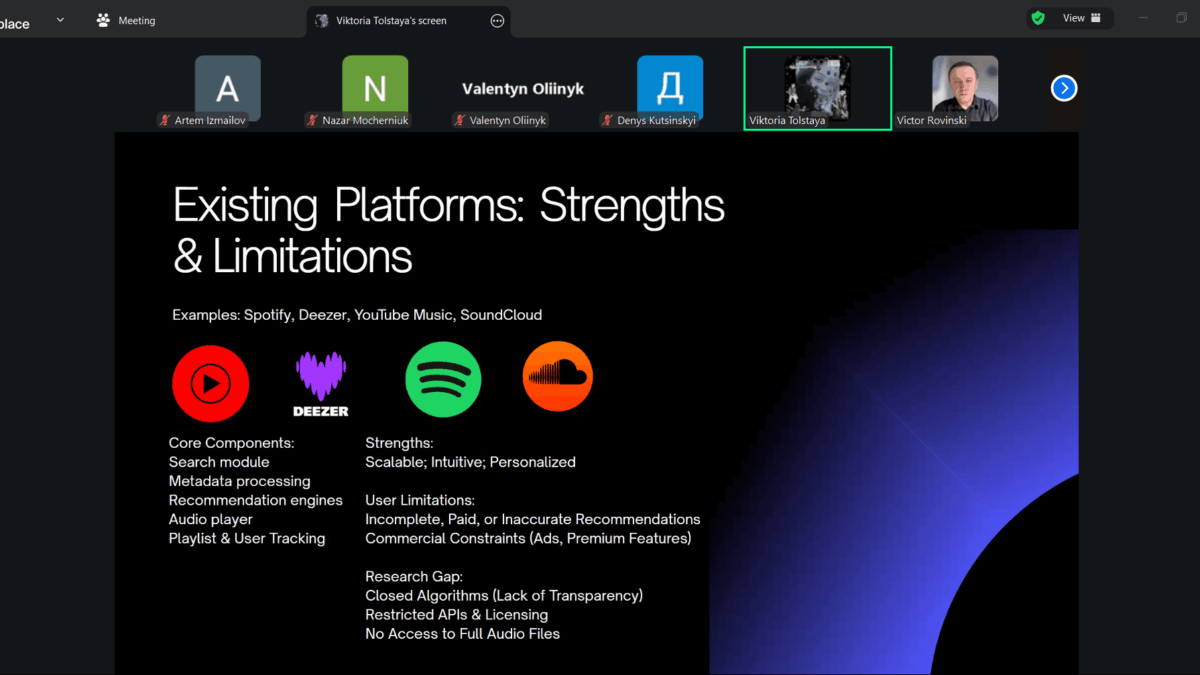Click Valentyn Oliinyk's muted microphone icon
This screenshot has height=675, width=1200.
pos(458,120)
